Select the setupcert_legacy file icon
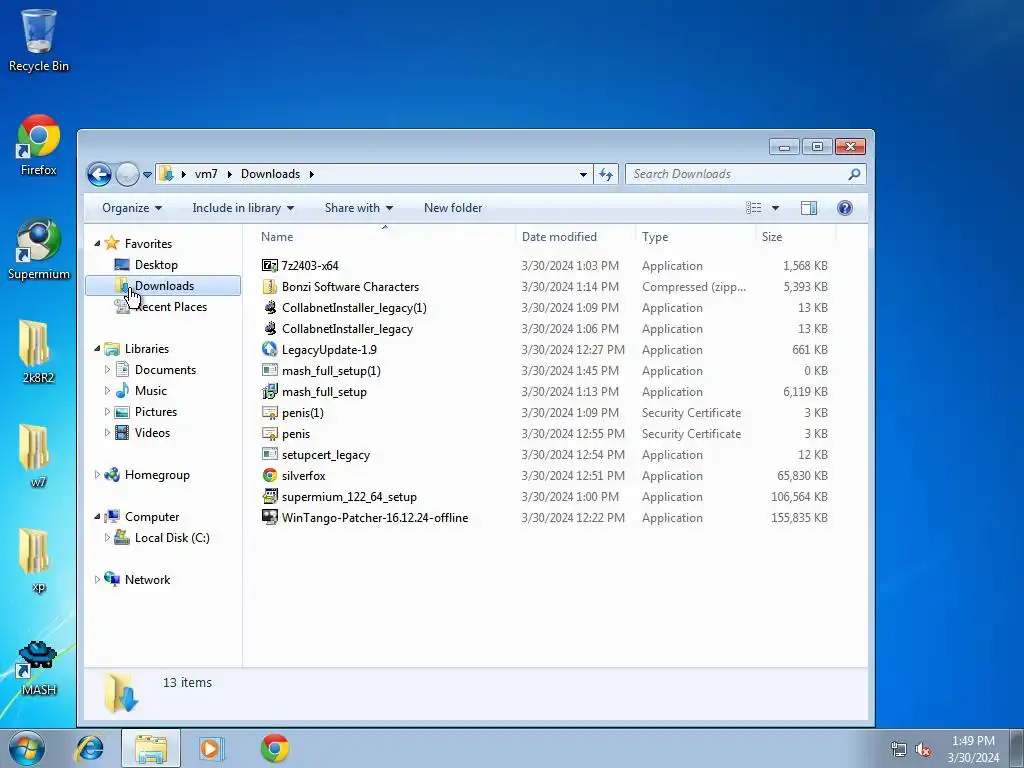This screenshot has width=1024, height=768. pos(270,455)
